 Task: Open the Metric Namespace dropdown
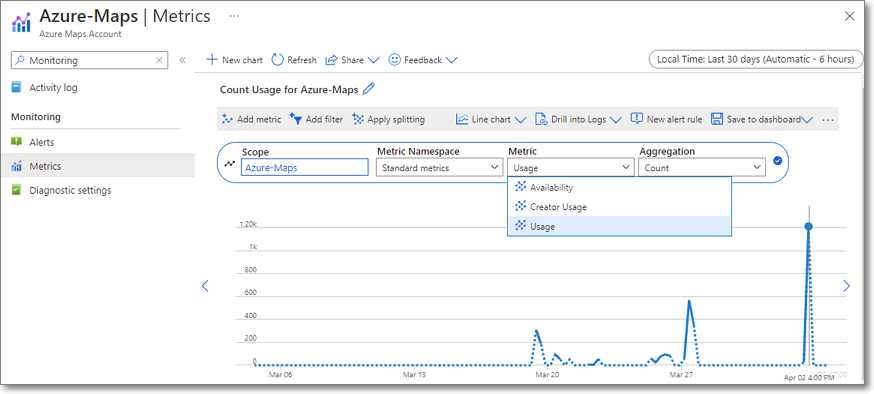(439, 167)
